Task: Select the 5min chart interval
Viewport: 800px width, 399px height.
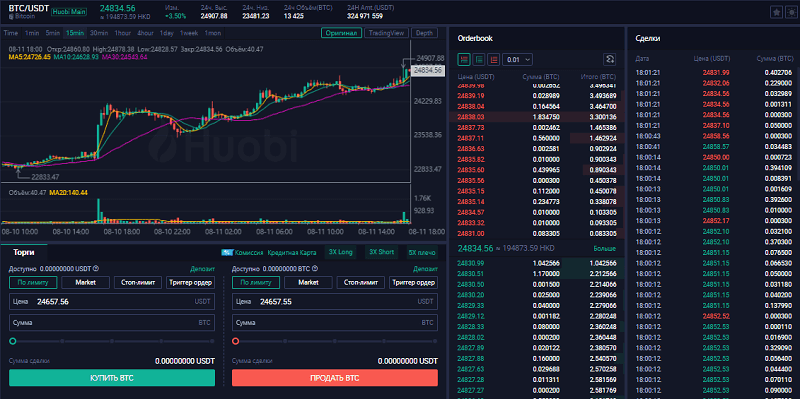Action: coord(53,33)
